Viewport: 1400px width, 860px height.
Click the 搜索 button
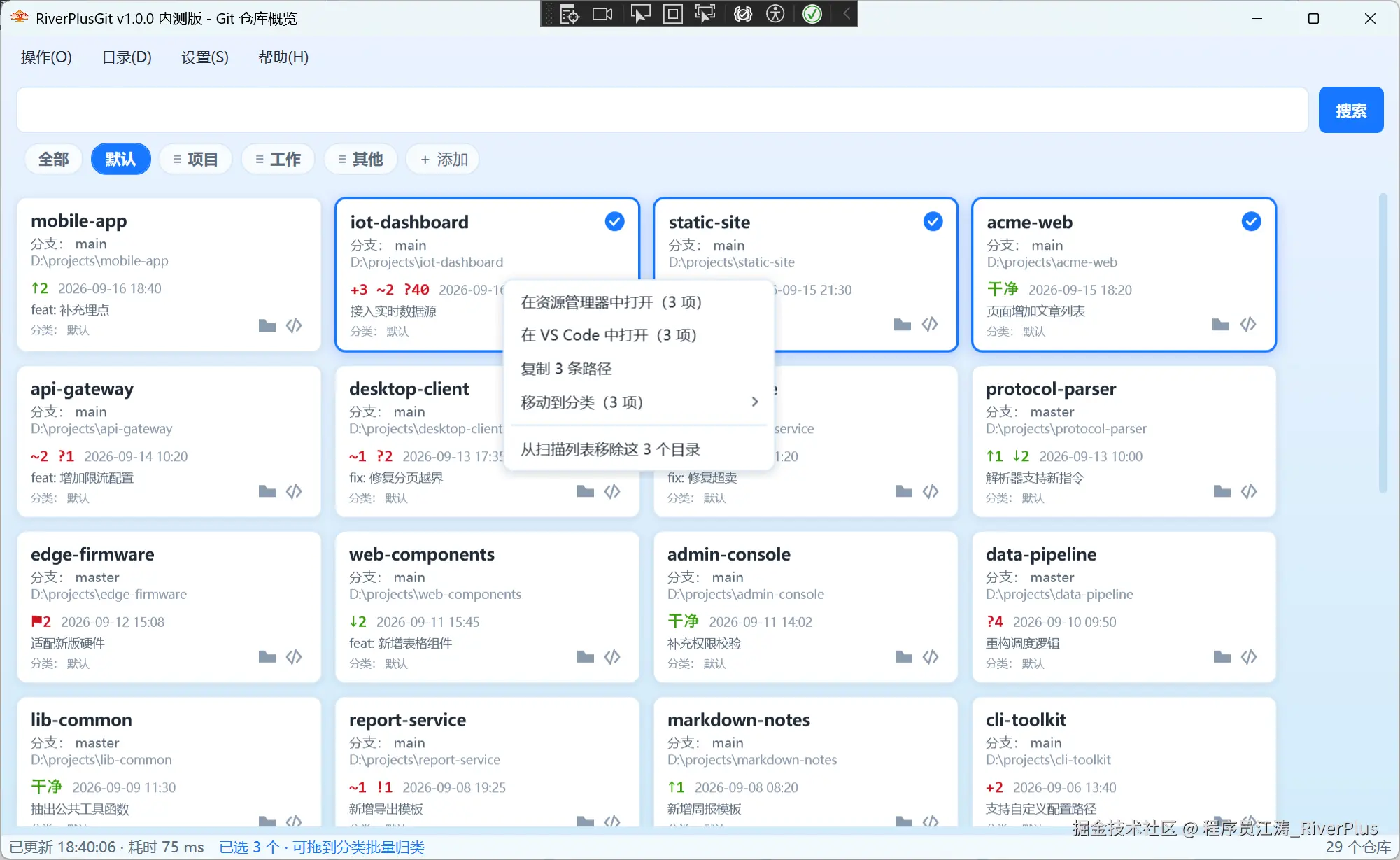pyautogui.click(x=1350, y=110)
